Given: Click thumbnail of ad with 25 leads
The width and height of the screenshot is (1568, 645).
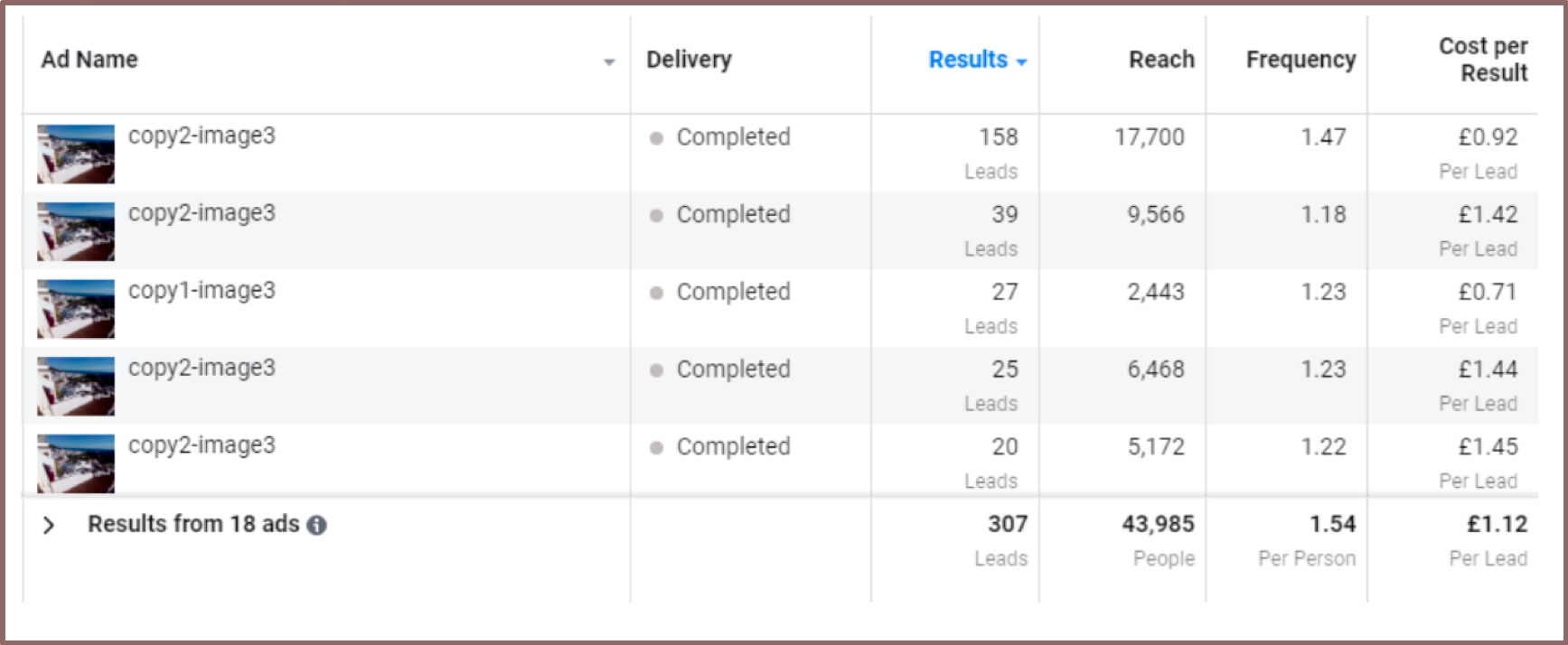Looking at the screenshot, I should click(76, 386).
